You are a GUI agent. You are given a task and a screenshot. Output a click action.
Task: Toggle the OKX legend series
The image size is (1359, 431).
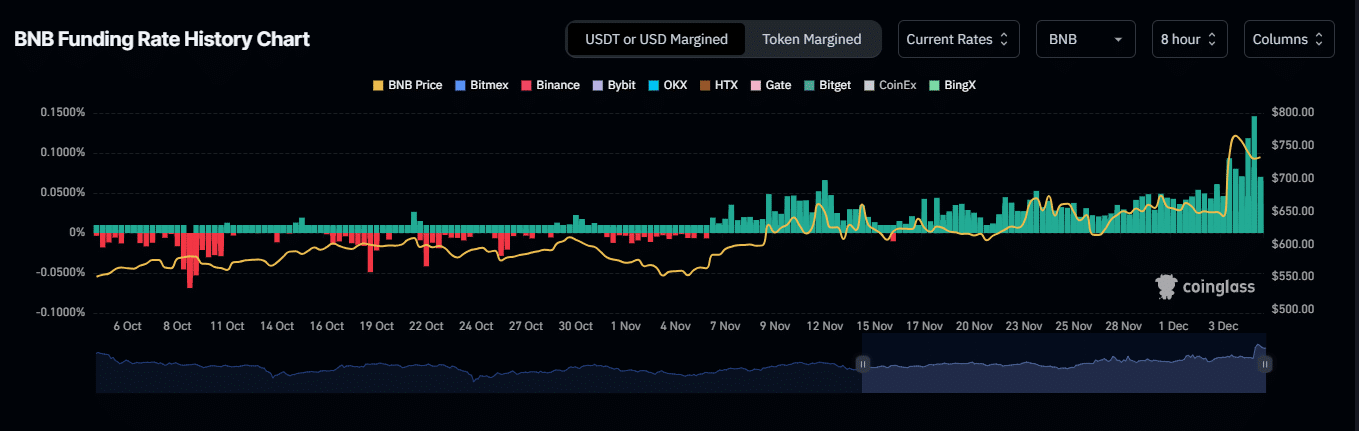point(667,85)
